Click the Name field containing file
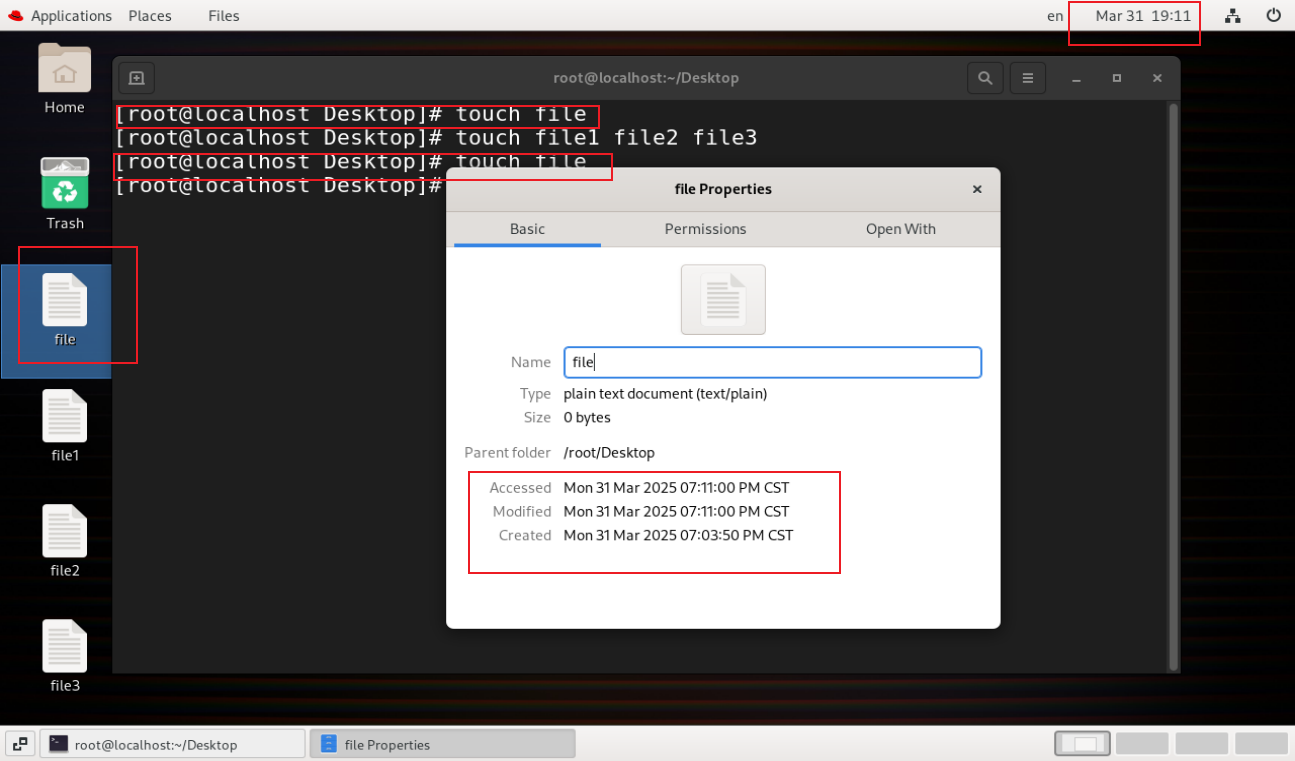Screen dimensions: 1295x761 click(x=772, y=362)
